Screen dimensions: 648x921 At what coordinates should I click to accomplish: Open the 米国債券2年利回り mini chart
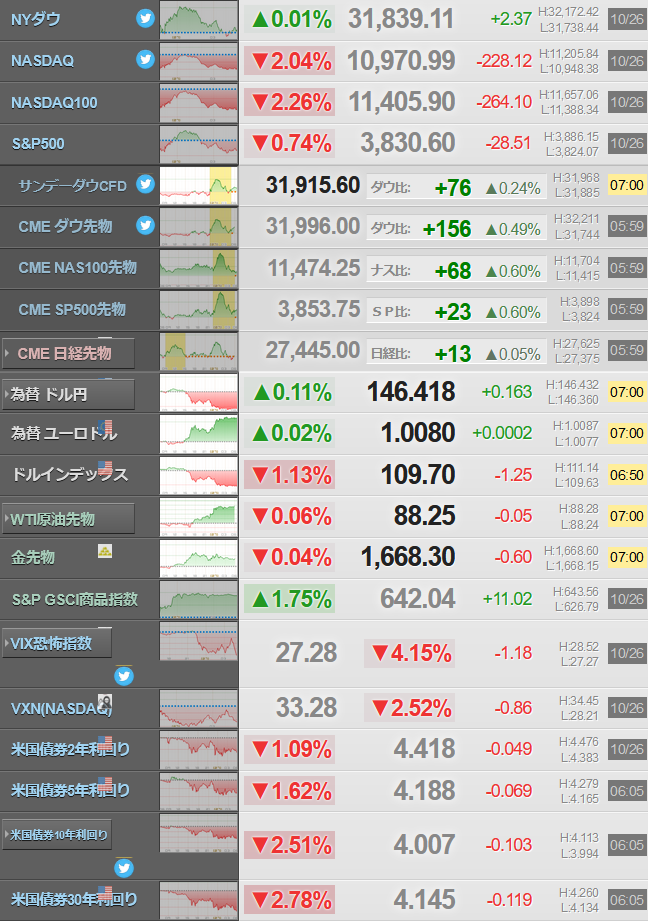click(x=199, y=751)
